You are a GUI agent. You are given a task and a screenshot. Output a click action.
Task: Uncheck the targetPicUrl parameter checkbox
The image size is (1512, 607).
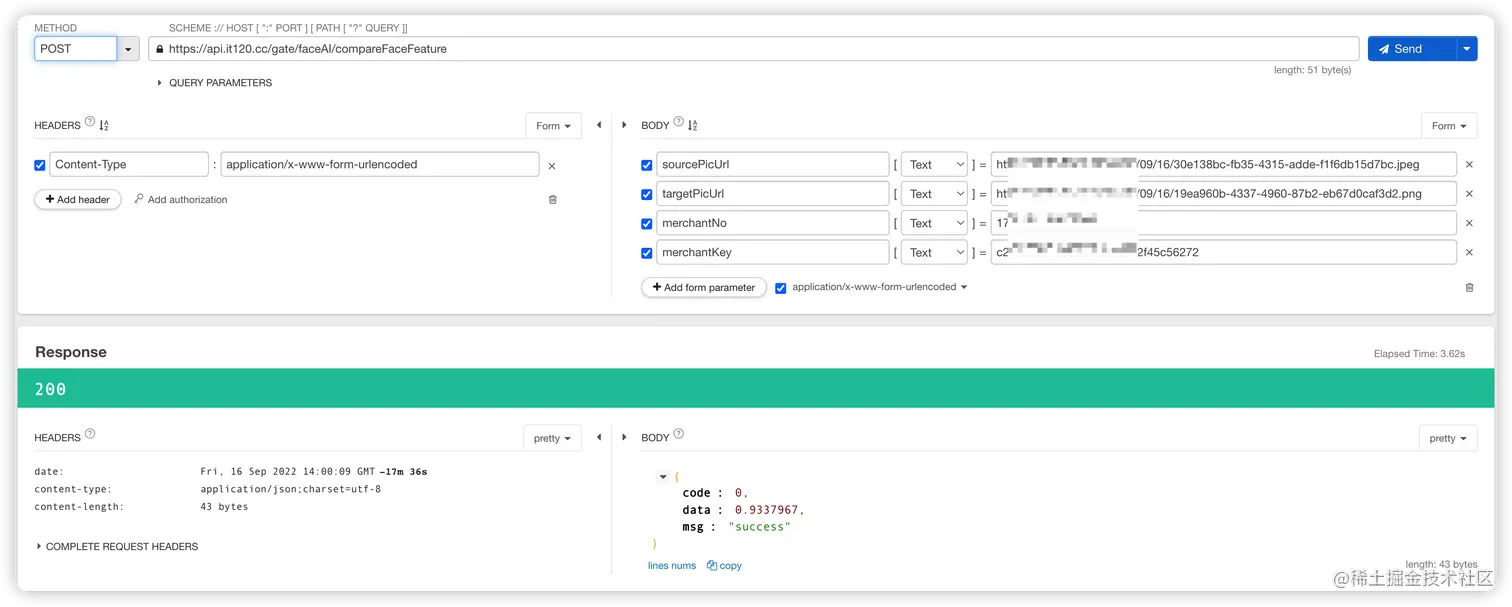tap(647, 194)
